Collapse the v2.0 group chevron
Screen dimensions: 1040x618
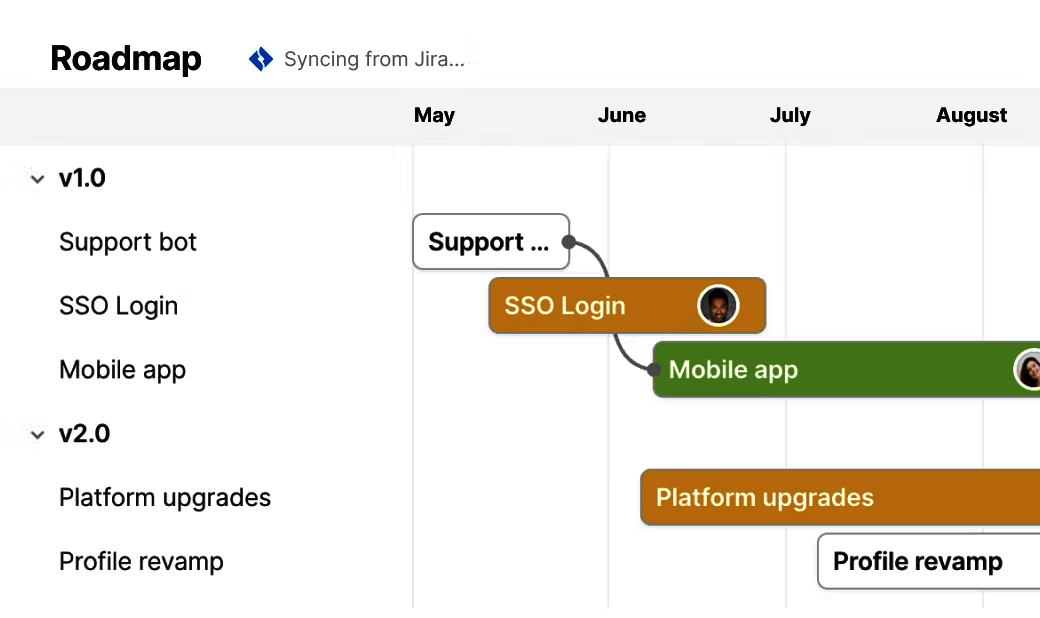tap(38, 435)
